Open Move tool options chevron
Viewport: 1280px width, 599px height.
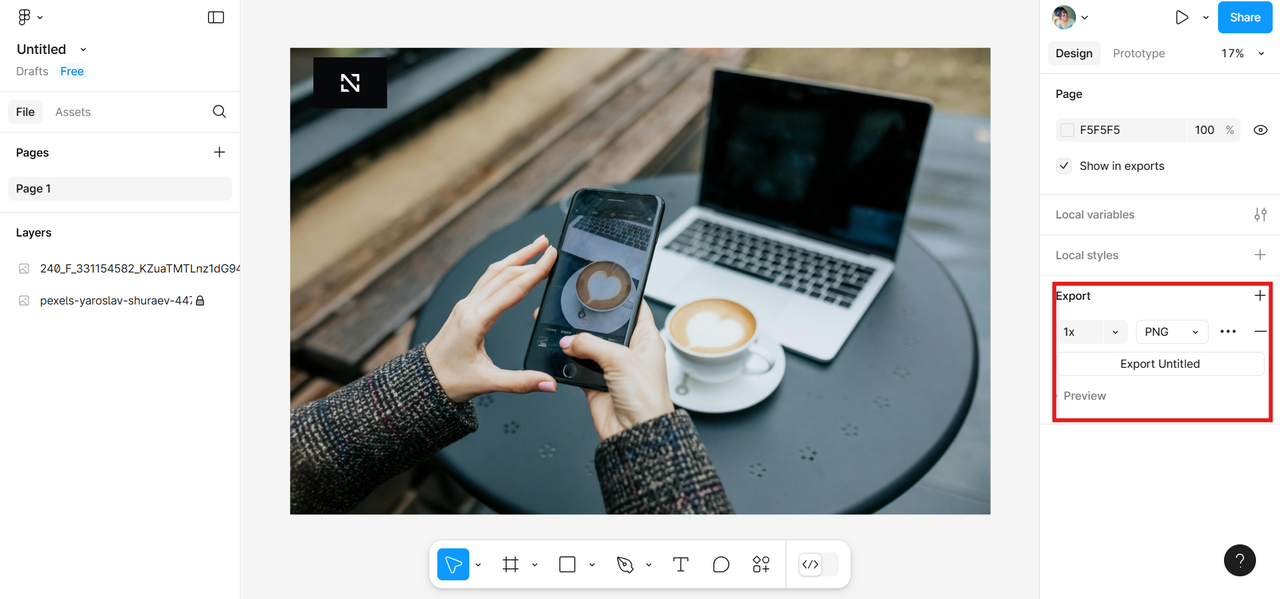point(478,565)
